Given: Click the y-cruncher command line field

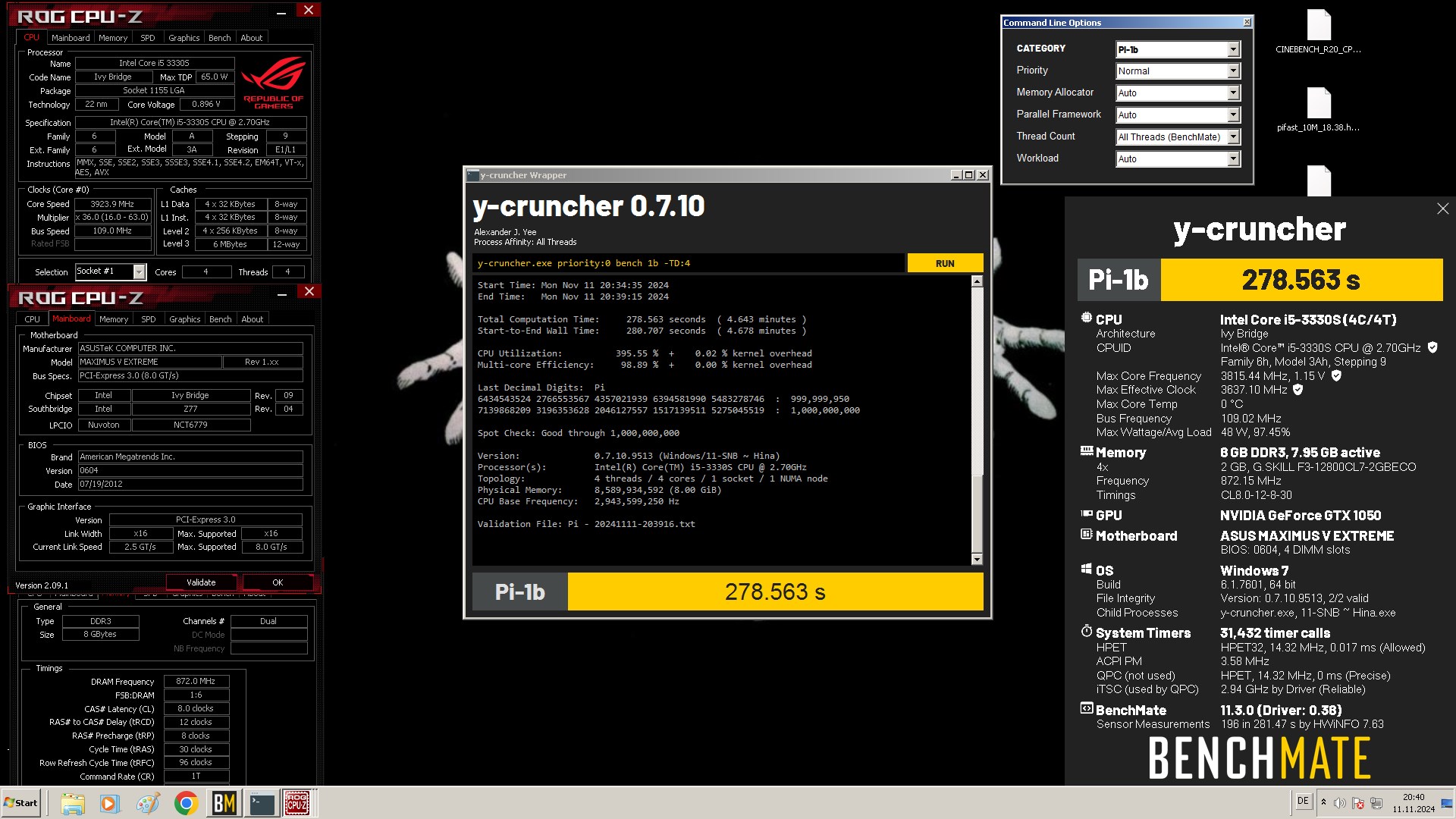Looking at the screenshot, I should 689,263.
